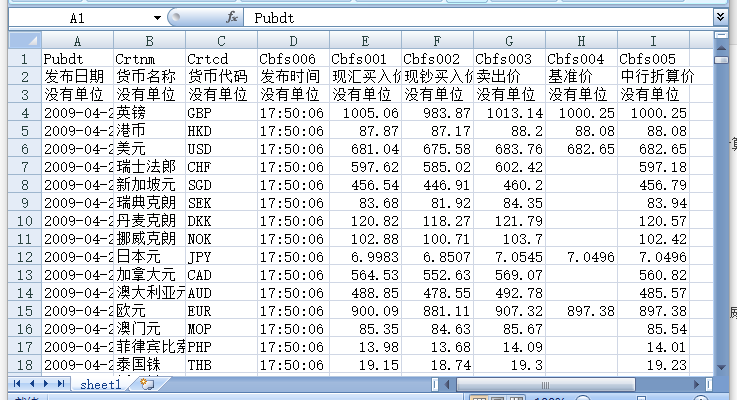
Task: Click the fx insert function icon
Action: coord(232,18)
